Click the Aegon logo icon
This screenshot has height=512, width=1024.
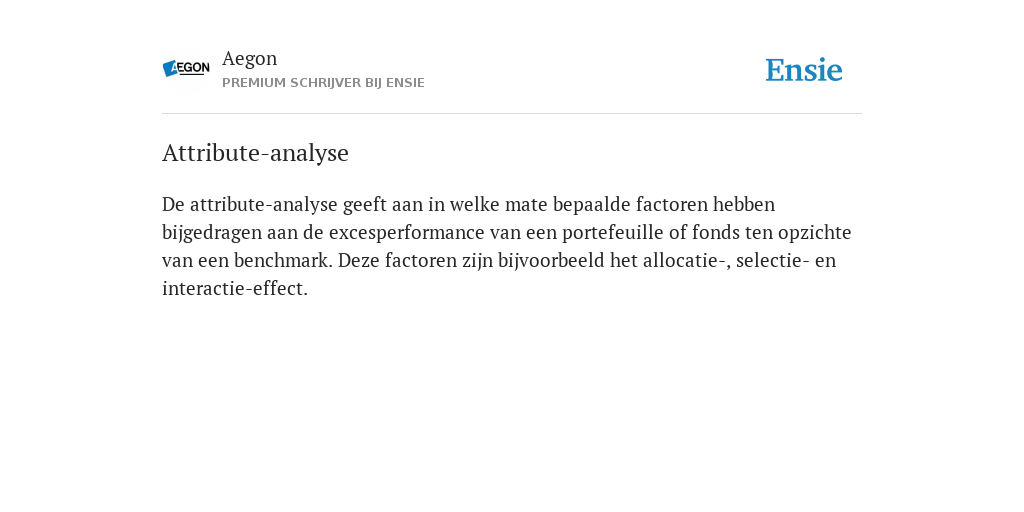click(186, 69)
